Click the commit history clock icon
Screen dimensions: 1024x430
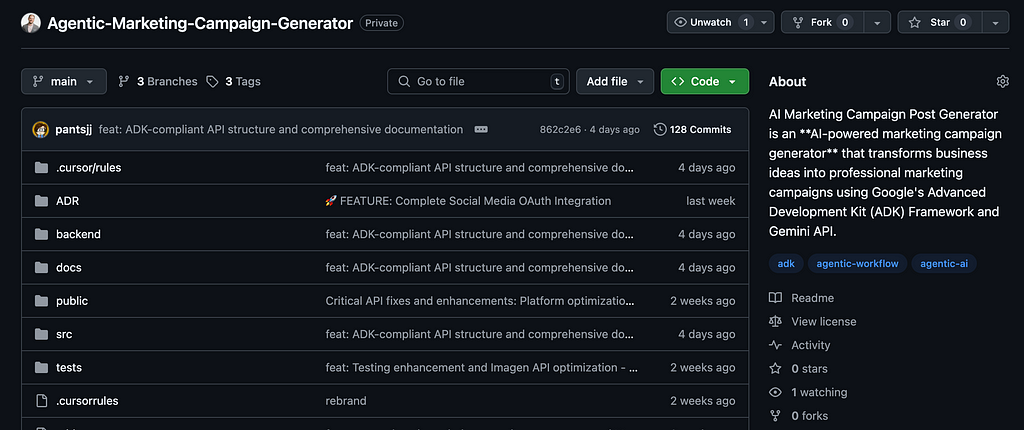coord(660,129)
